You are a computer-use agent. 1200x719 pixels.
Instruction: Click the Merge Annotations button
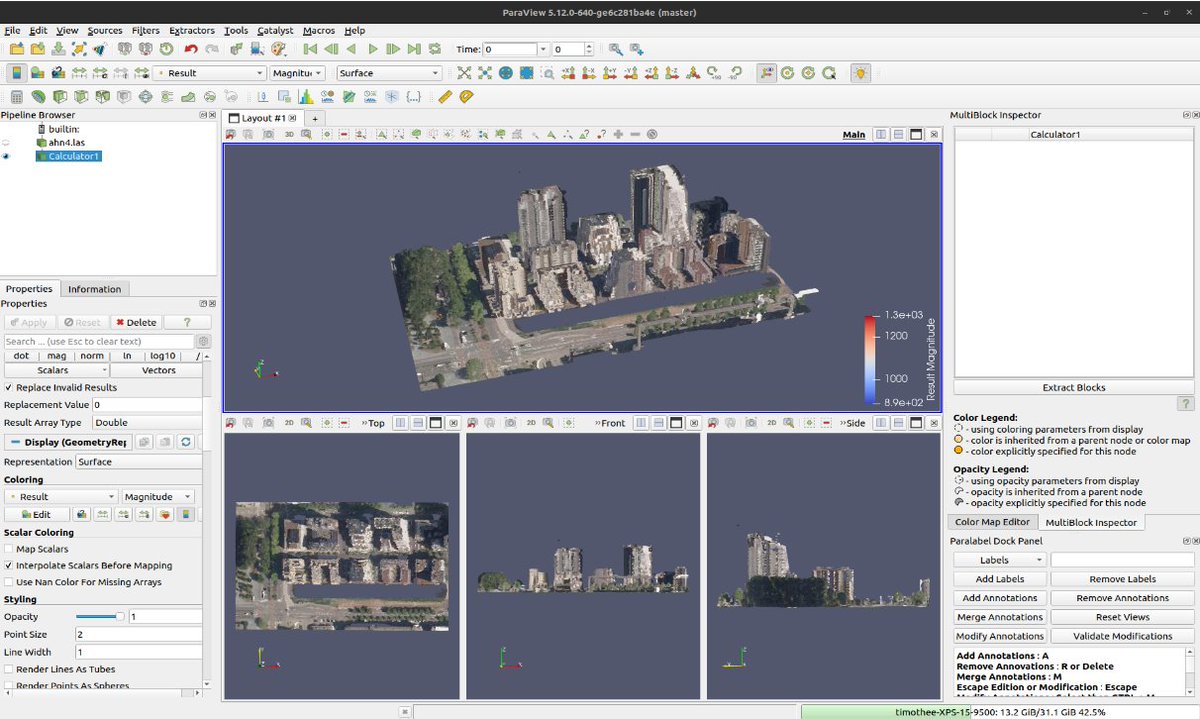(x=1000, y=617)
